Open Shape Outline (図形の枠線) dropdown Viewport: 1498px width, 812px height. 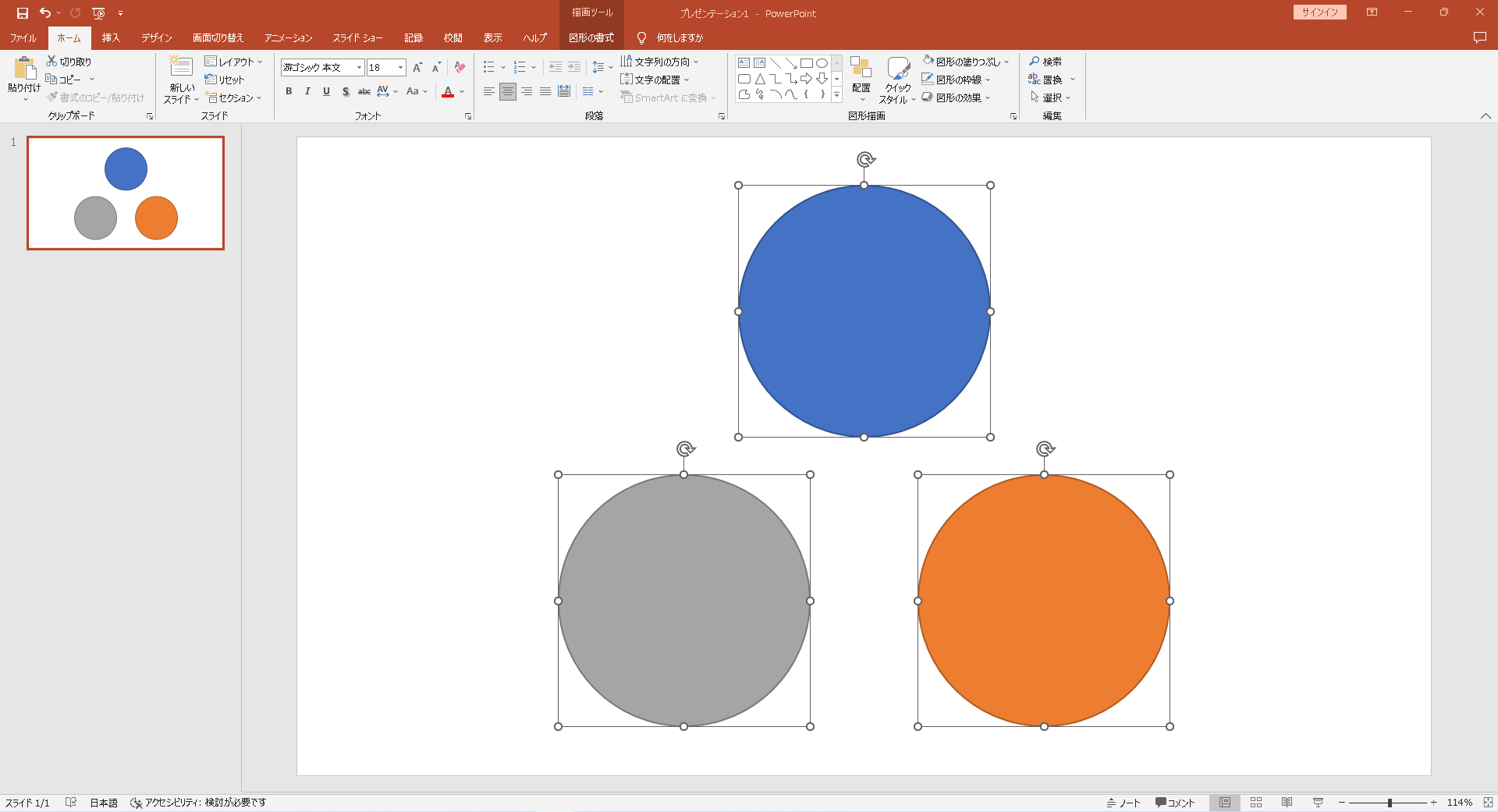point(956,80)
